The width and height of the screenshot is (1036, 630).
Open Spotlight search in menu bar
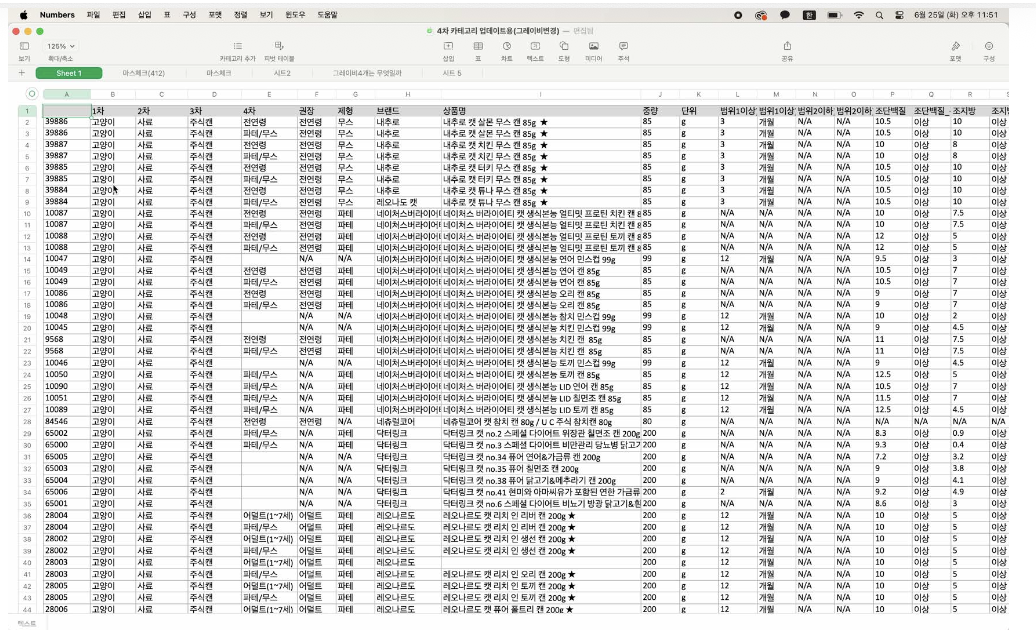point(879,15)
